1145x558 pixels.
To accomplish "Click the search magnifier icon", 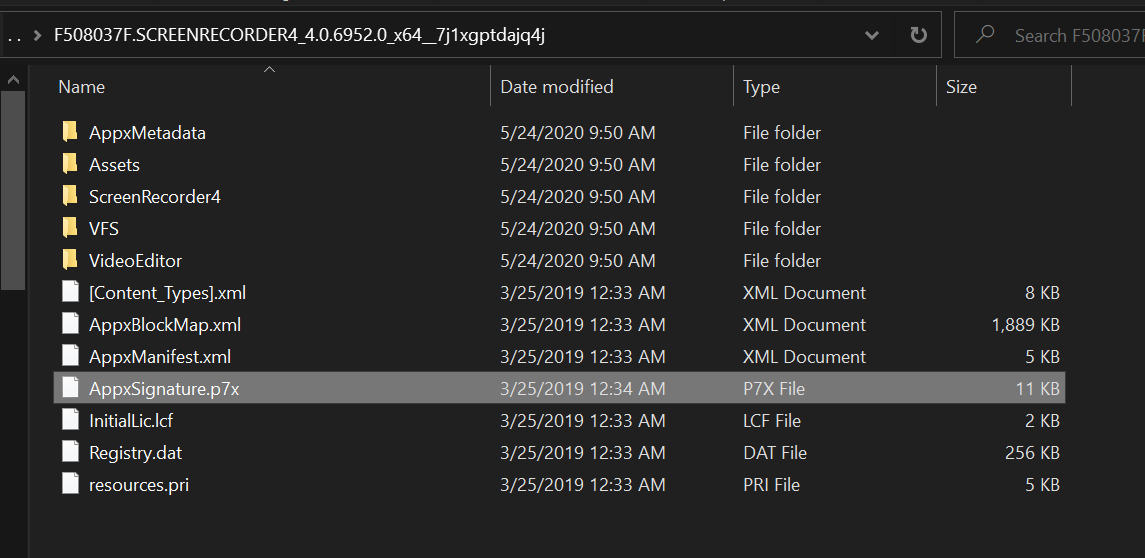I will [x=985, y=34].
